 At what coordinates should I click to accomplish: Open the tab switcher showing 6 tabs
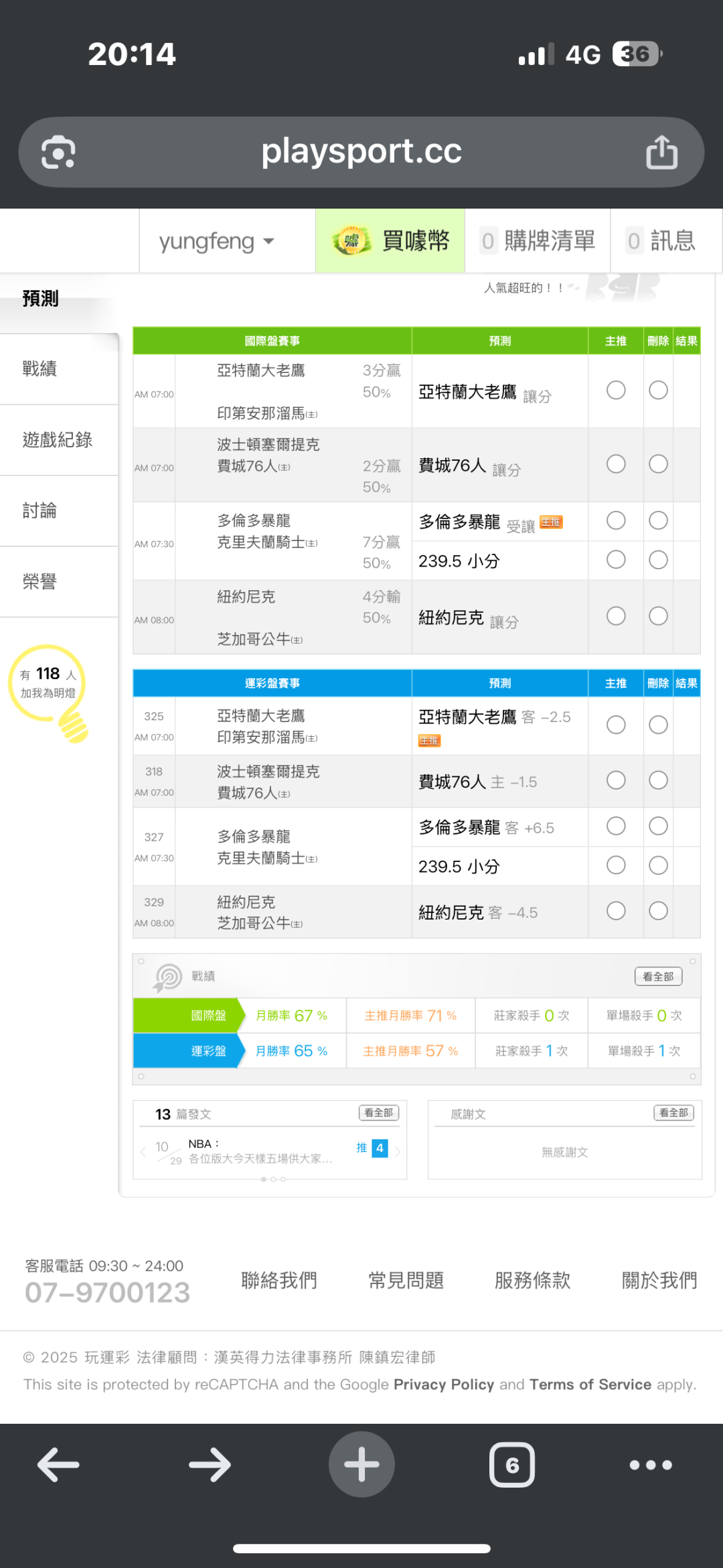tap(512, 1465)
